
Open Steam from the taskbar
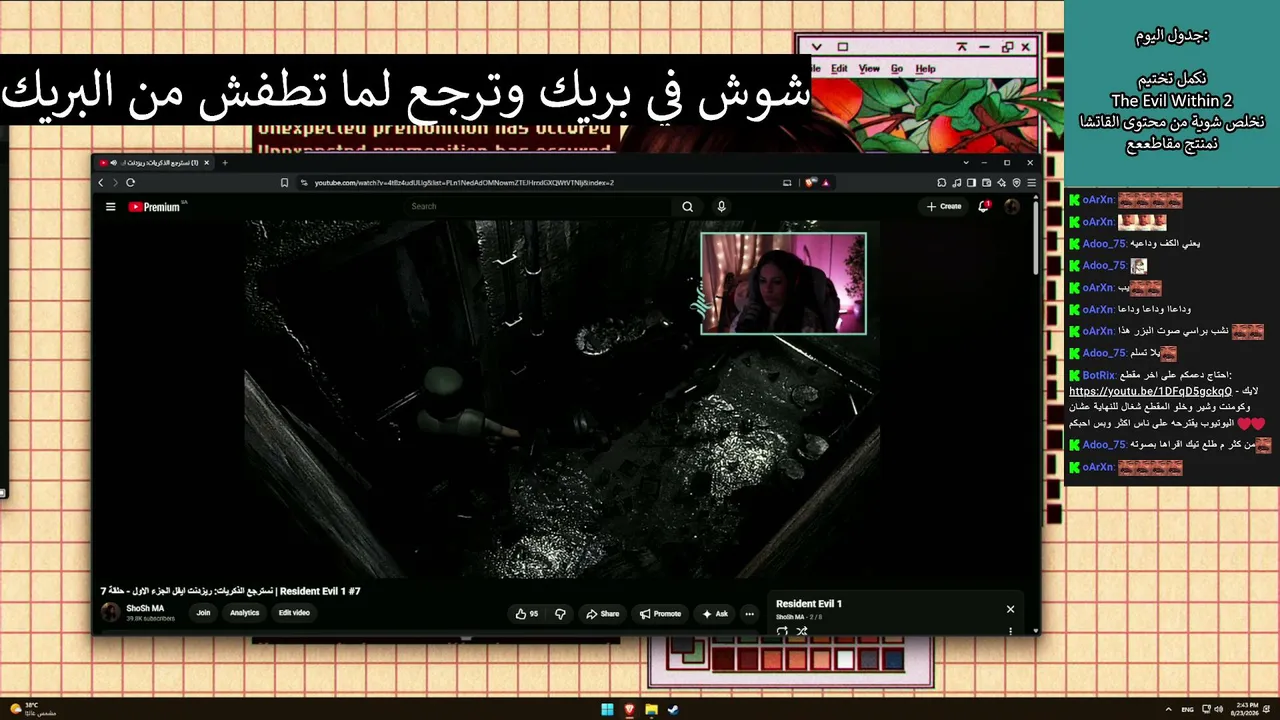pos(673,710)
